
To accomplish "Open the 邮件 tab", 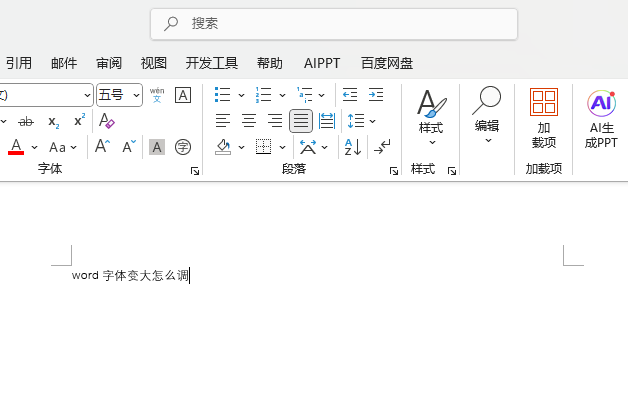I will point(64,63).
